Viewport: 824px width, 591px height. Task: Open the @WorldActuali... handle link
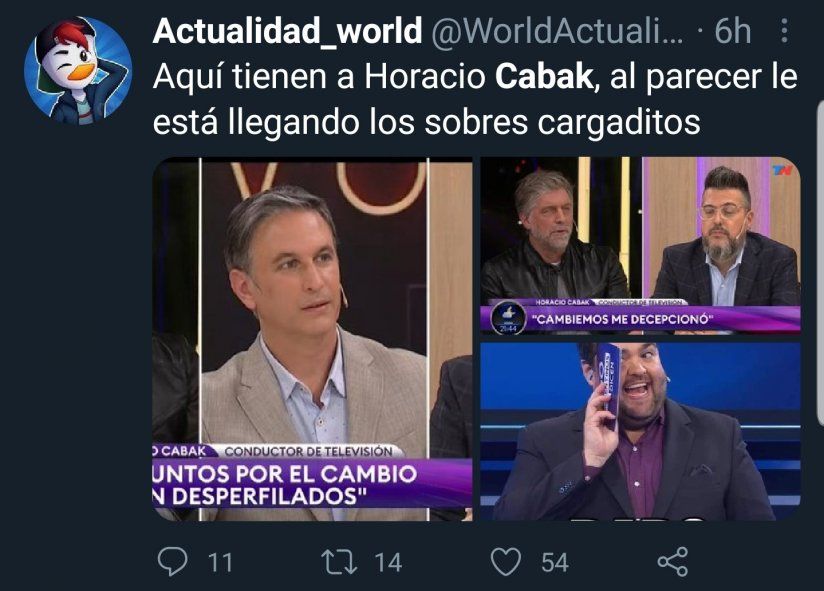point(558,31)
